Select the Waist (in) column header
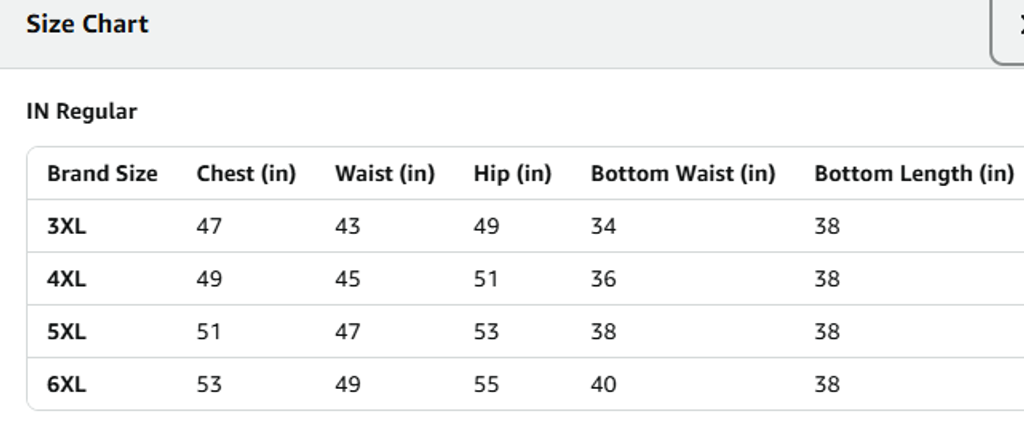 tap(385, 174)
